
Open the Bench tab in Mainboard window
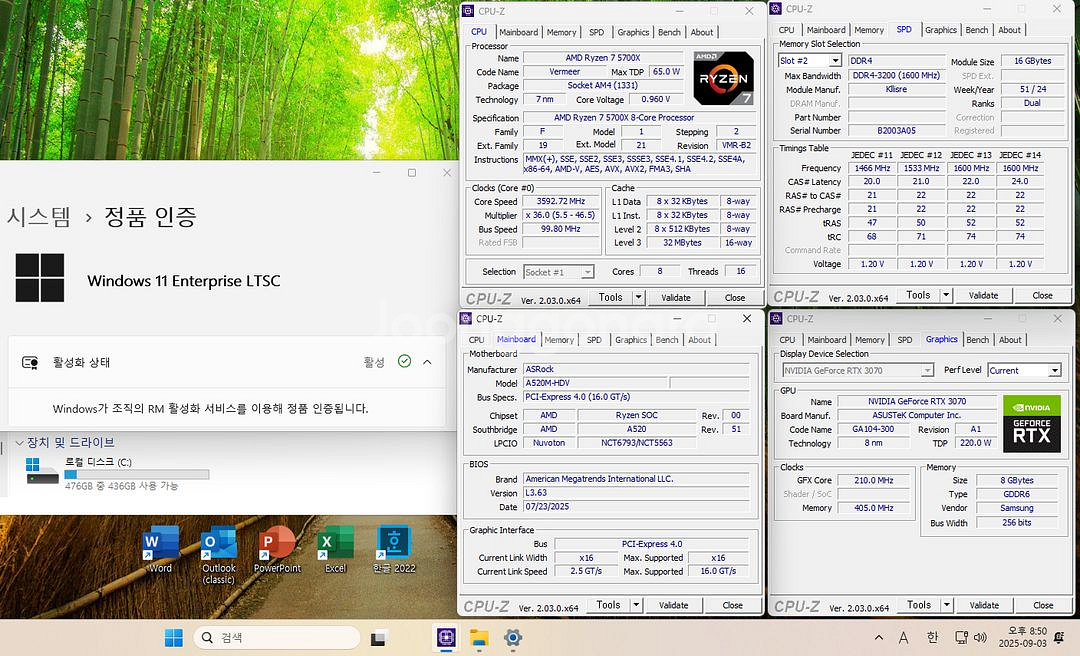667,340
